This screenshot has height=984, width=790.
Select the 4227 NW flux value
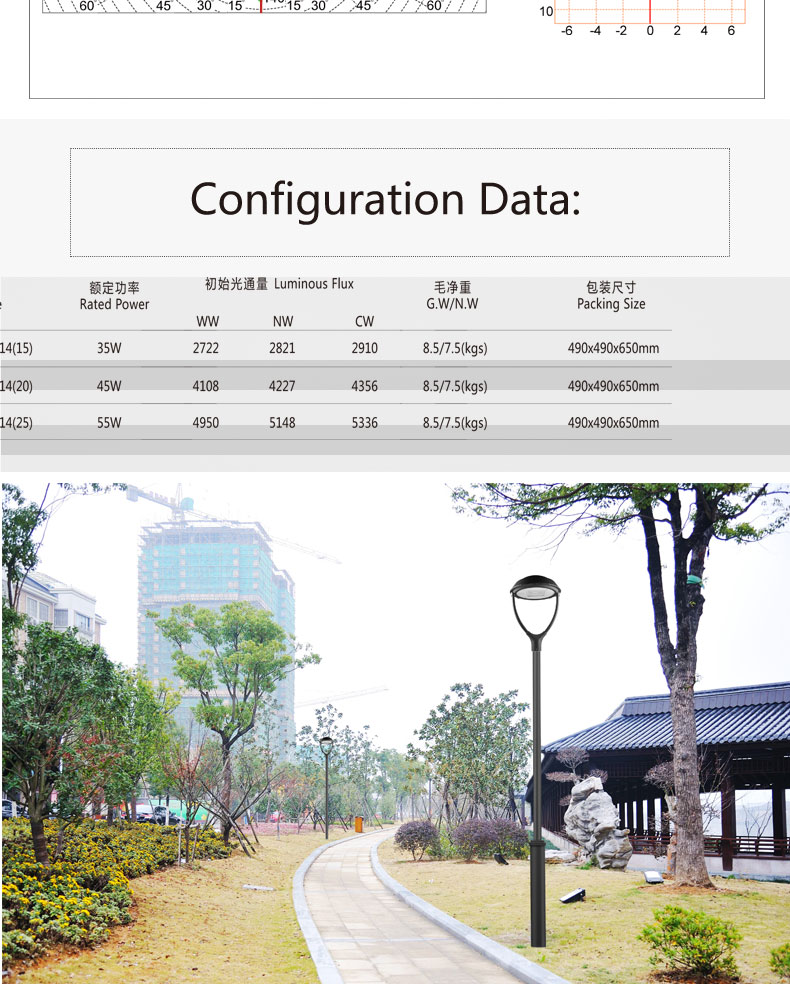coord(282,386)
